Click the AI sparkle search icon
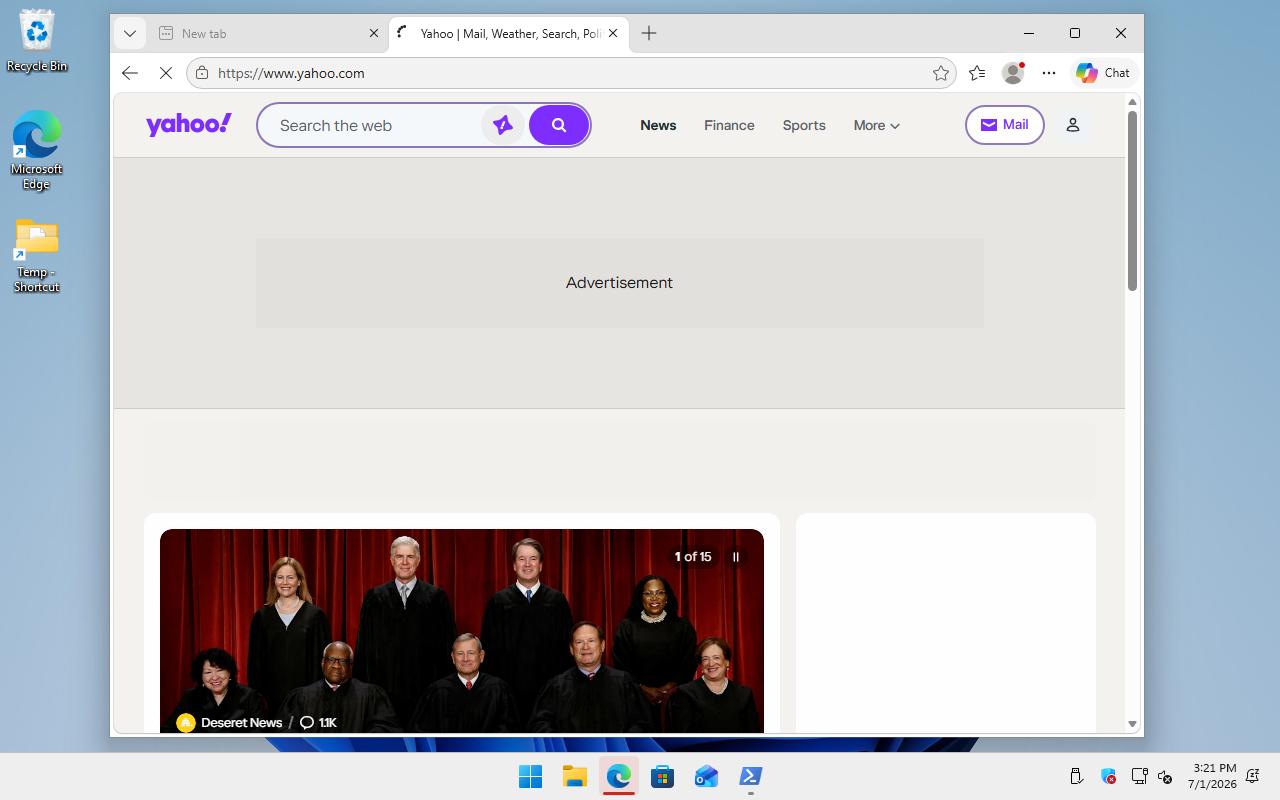 pos(503,125)
